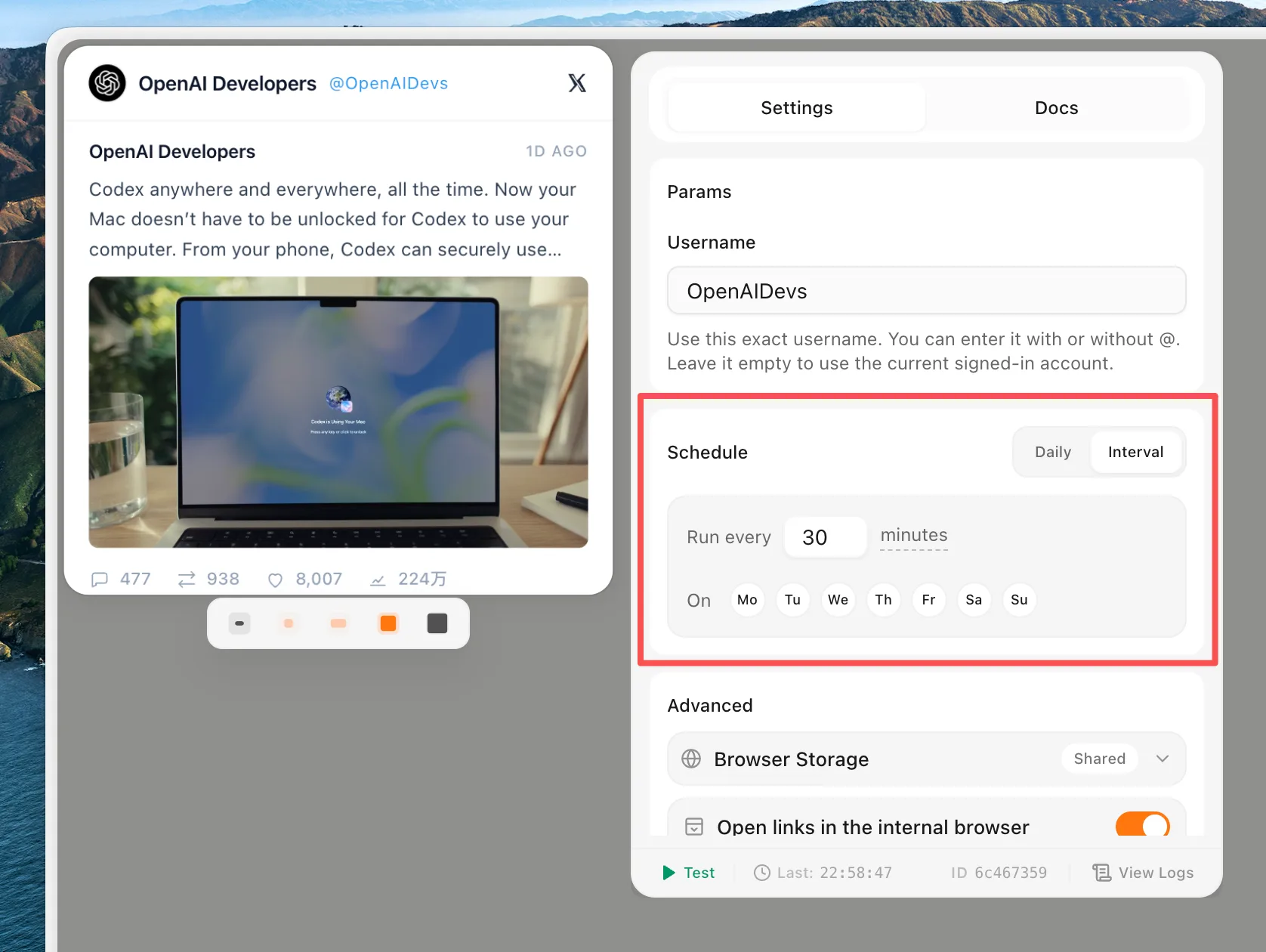Image resolution: width=1266 pixels, height=952 pixels.
Task: Click the OpenAI Developers header title
Action: [227, 83]
